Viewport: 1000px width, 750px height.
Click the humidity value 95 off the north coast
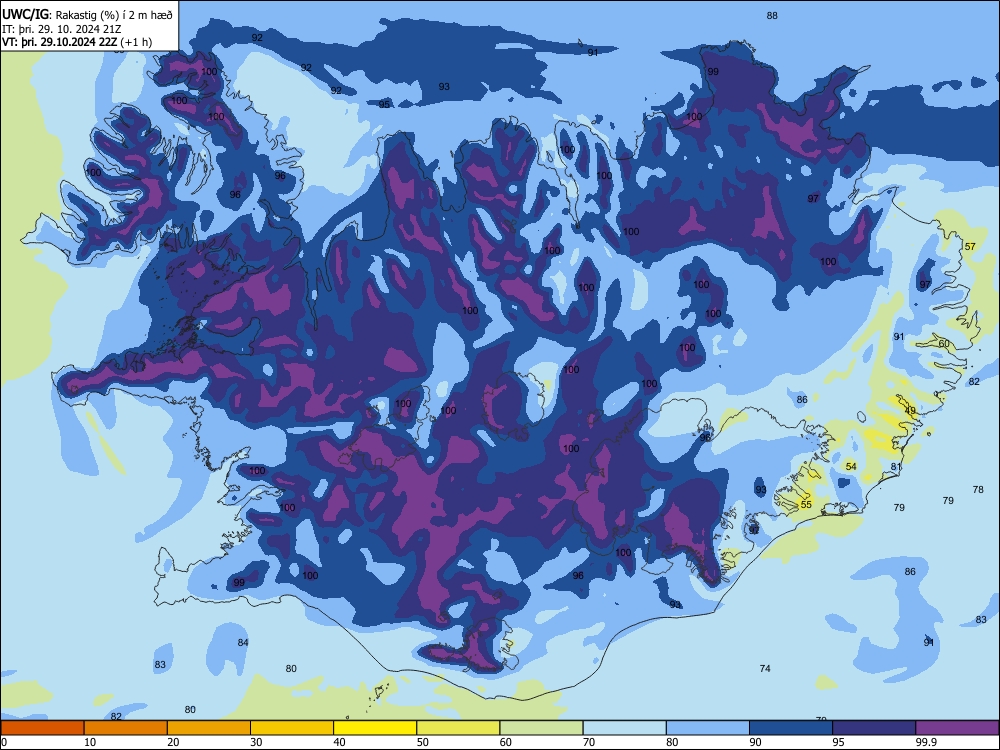385,105
